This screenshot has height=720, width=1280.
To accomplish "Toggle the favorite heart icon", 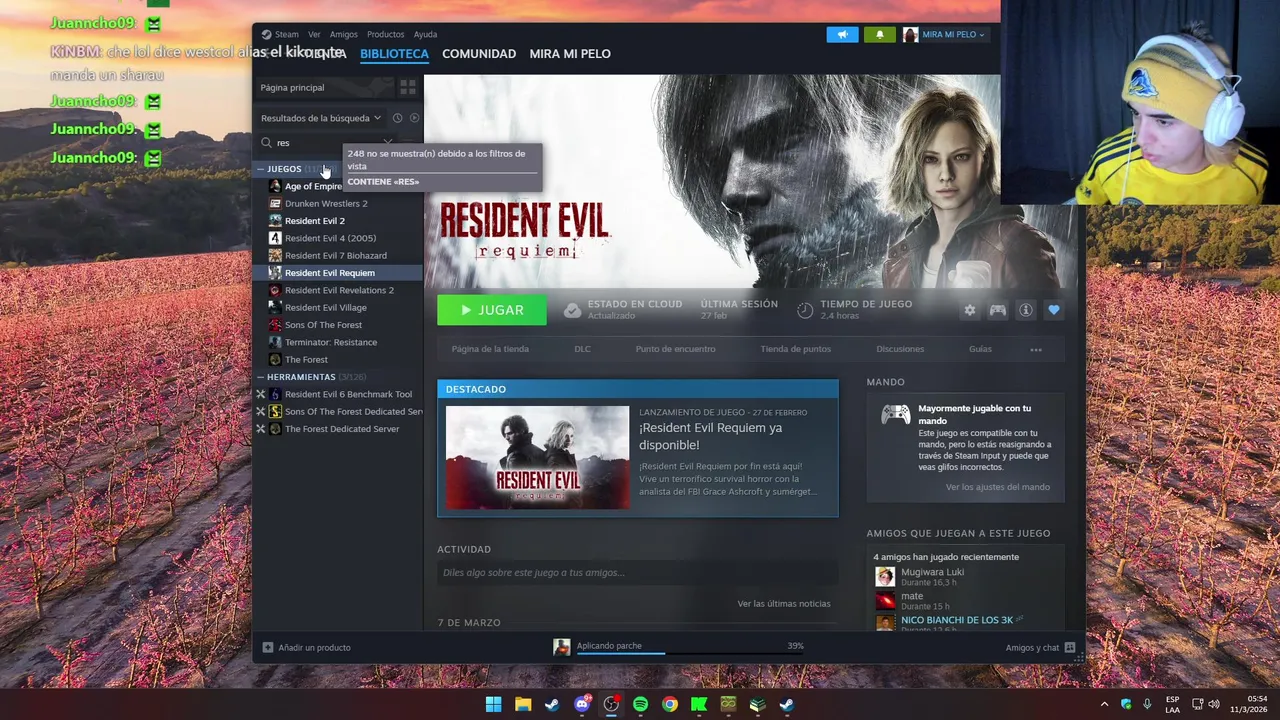I will (1053, 310).
